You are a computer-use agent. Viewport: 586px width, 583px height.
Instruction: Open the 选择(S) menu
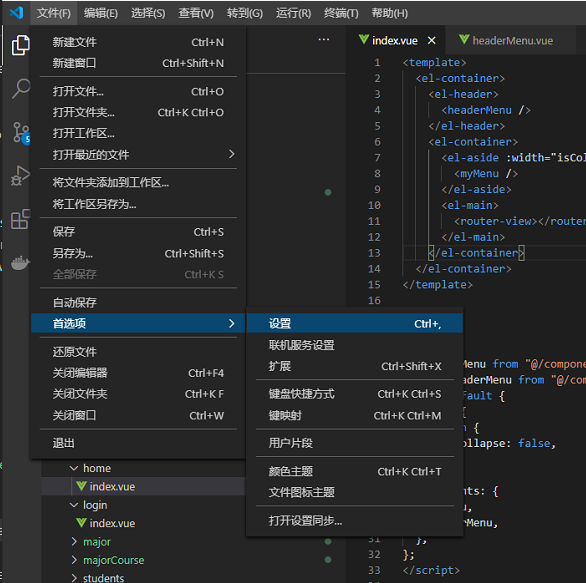point(148,13)
